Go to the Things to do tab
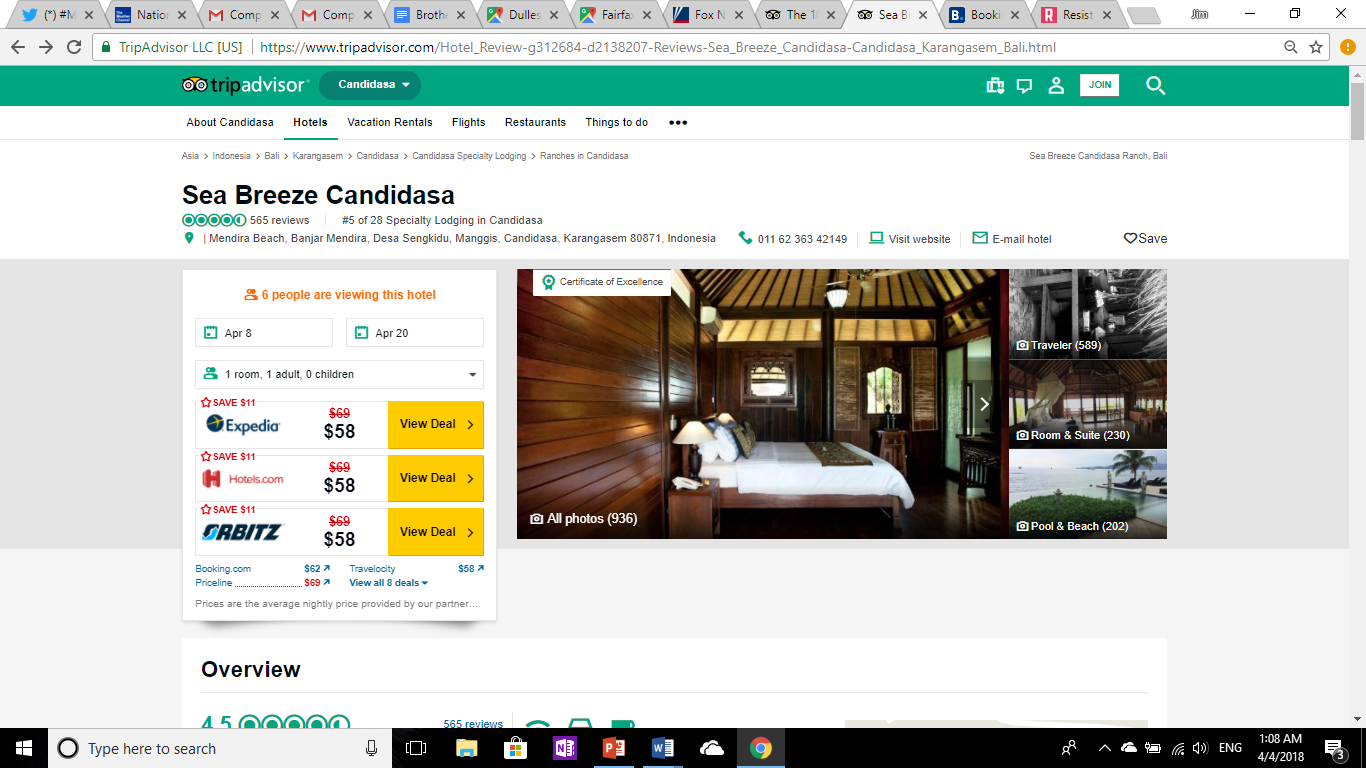This screenshot has width=1366, height=768. (616, 122)
